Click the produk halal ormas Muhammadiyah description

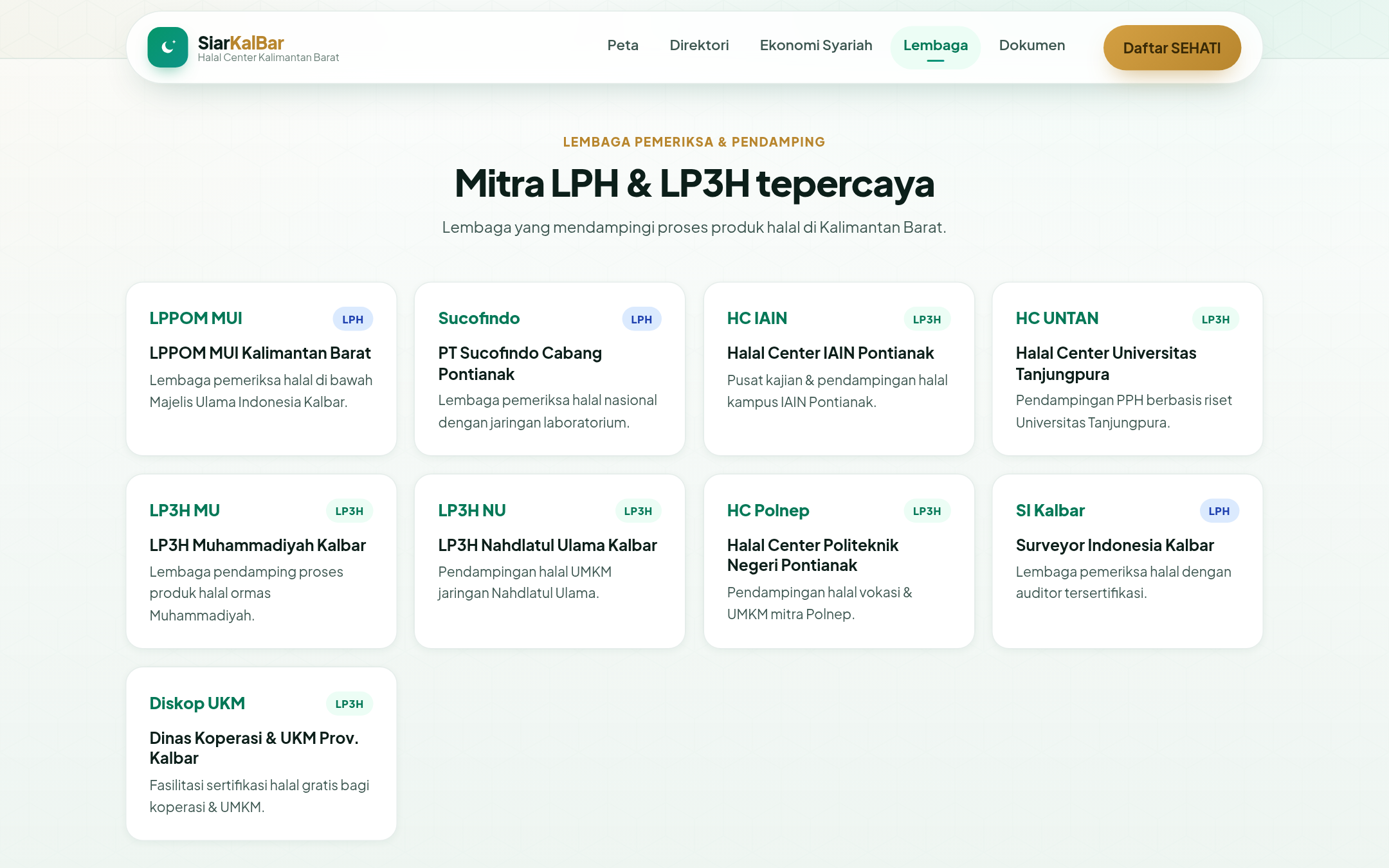pos(246,593)
